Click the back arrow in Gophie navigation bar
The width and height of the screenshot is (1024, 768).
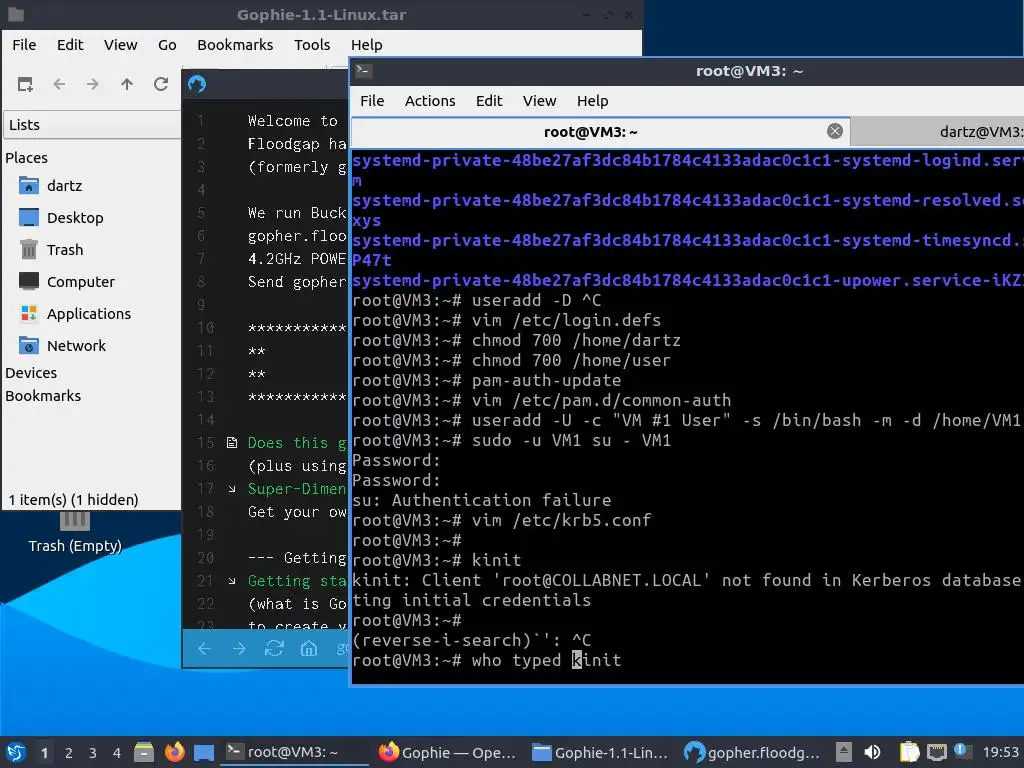click(204, 648)
